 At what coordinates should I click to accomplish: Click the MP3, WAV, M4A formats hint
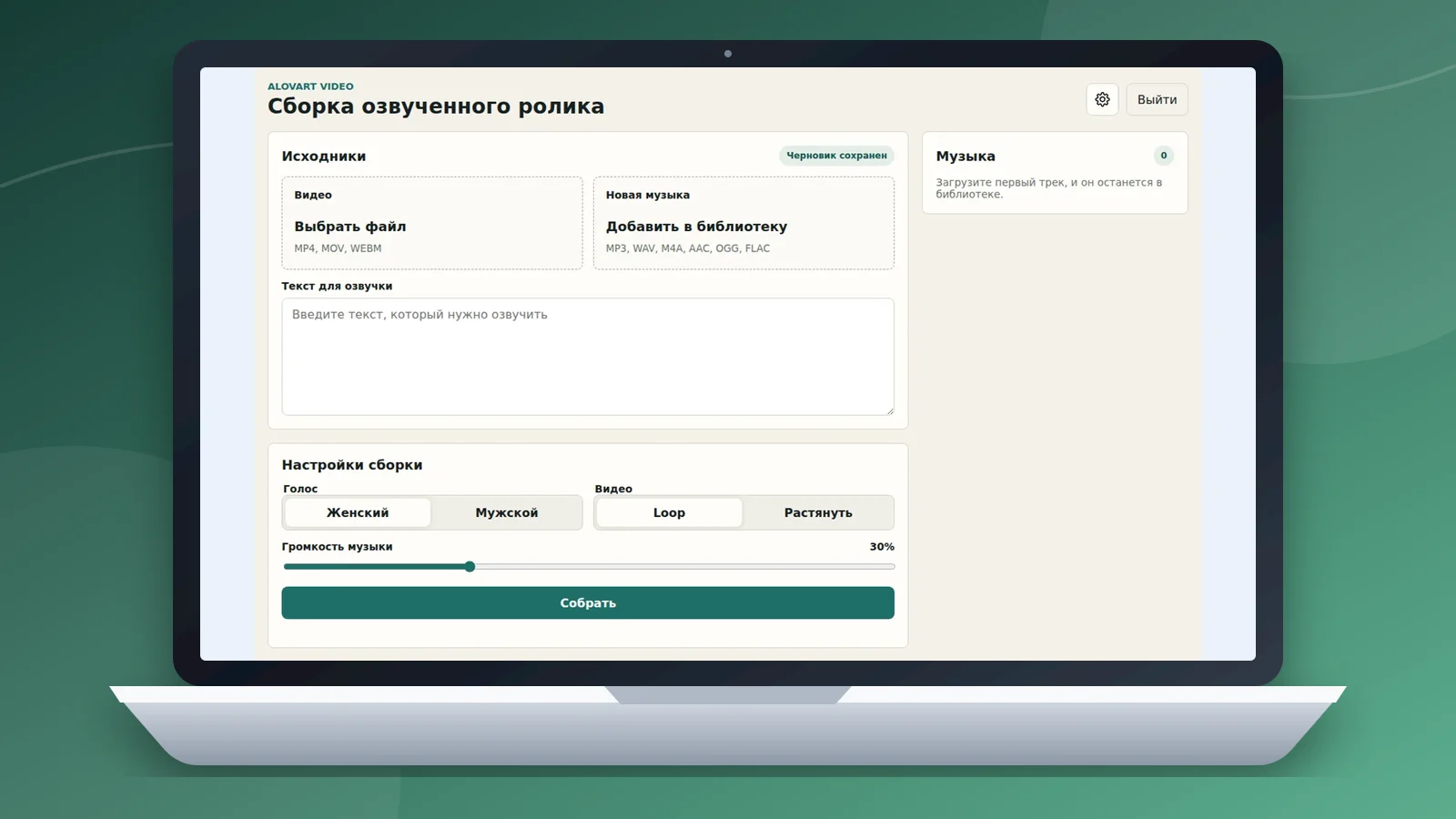click(x=688, y=248)
